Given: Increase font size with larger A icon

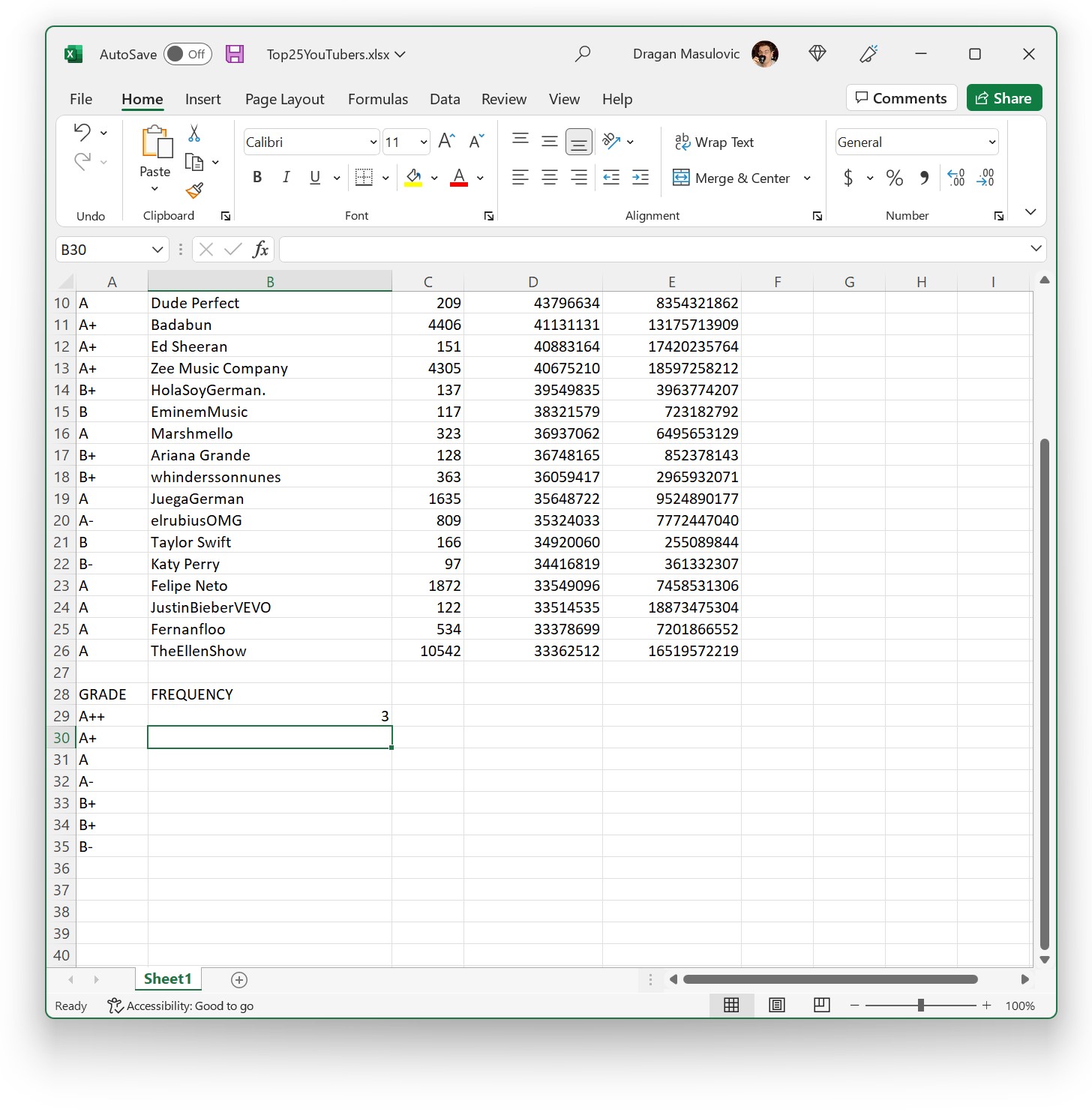Looking at the screenshot, I should (447, 141).
